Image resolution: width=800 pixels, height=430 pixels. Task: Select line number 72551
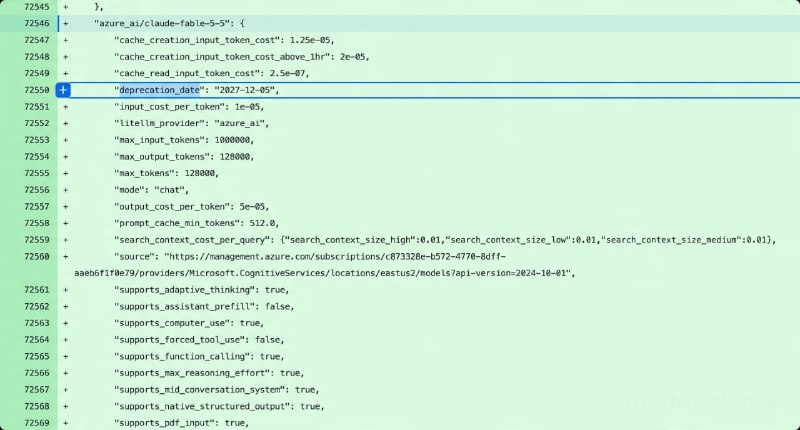click(x=37, y=107)
